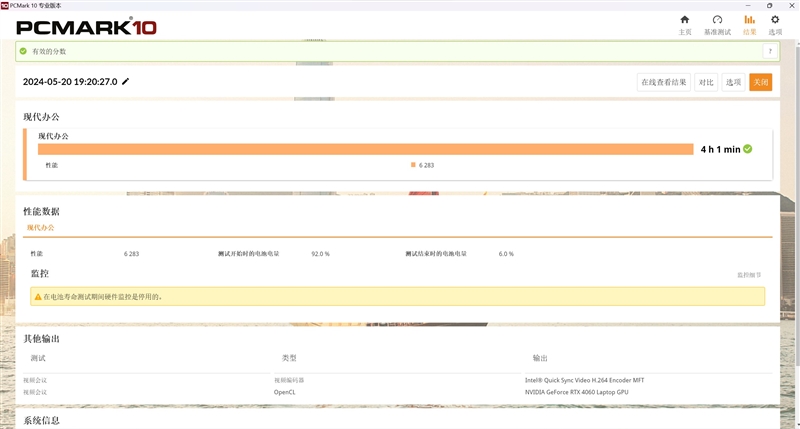This screenshot has height=429, width=800.
Task: Select the Results (结果) bar chart icon
Action: [749, 20]
